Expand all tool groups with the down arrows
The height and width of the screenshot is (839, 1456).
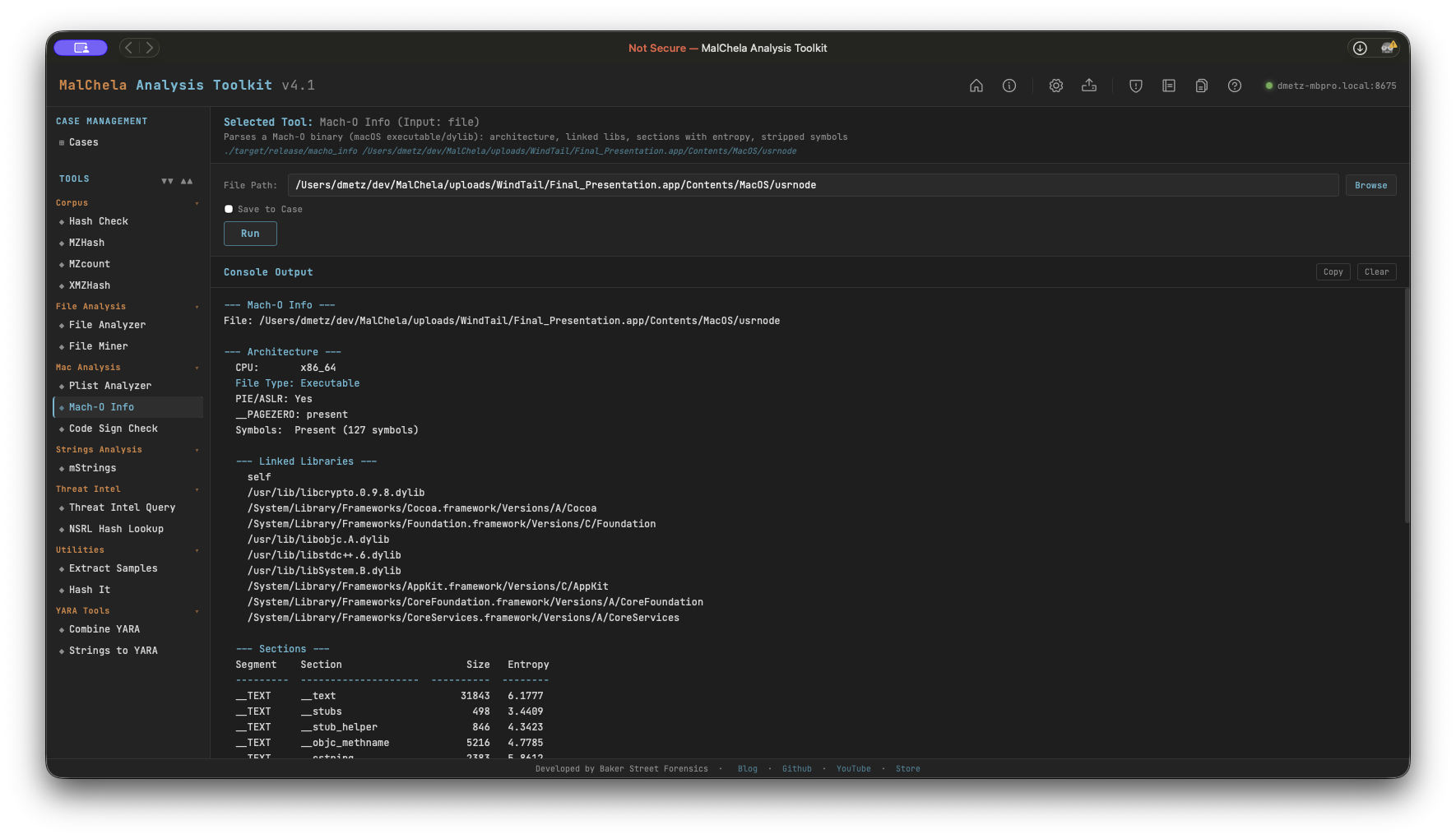coord(167,181)
